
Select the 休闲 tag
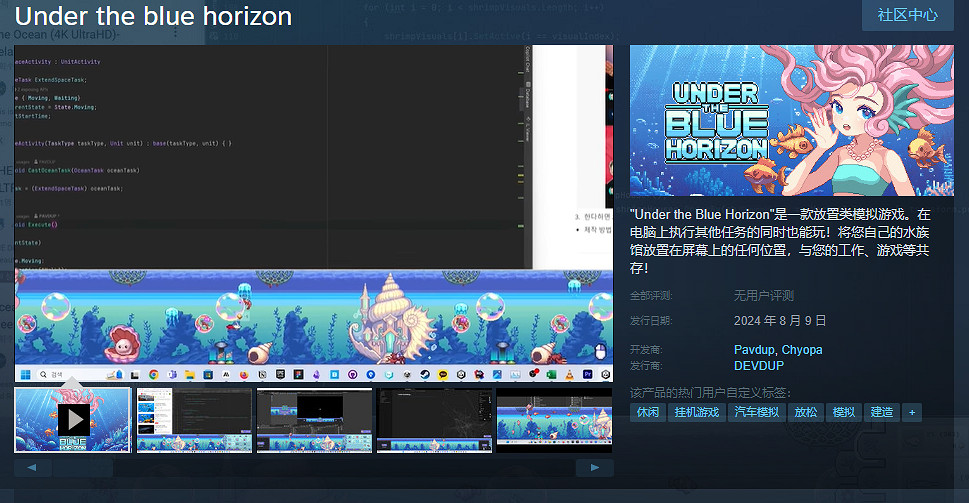(x=648, y=412)
